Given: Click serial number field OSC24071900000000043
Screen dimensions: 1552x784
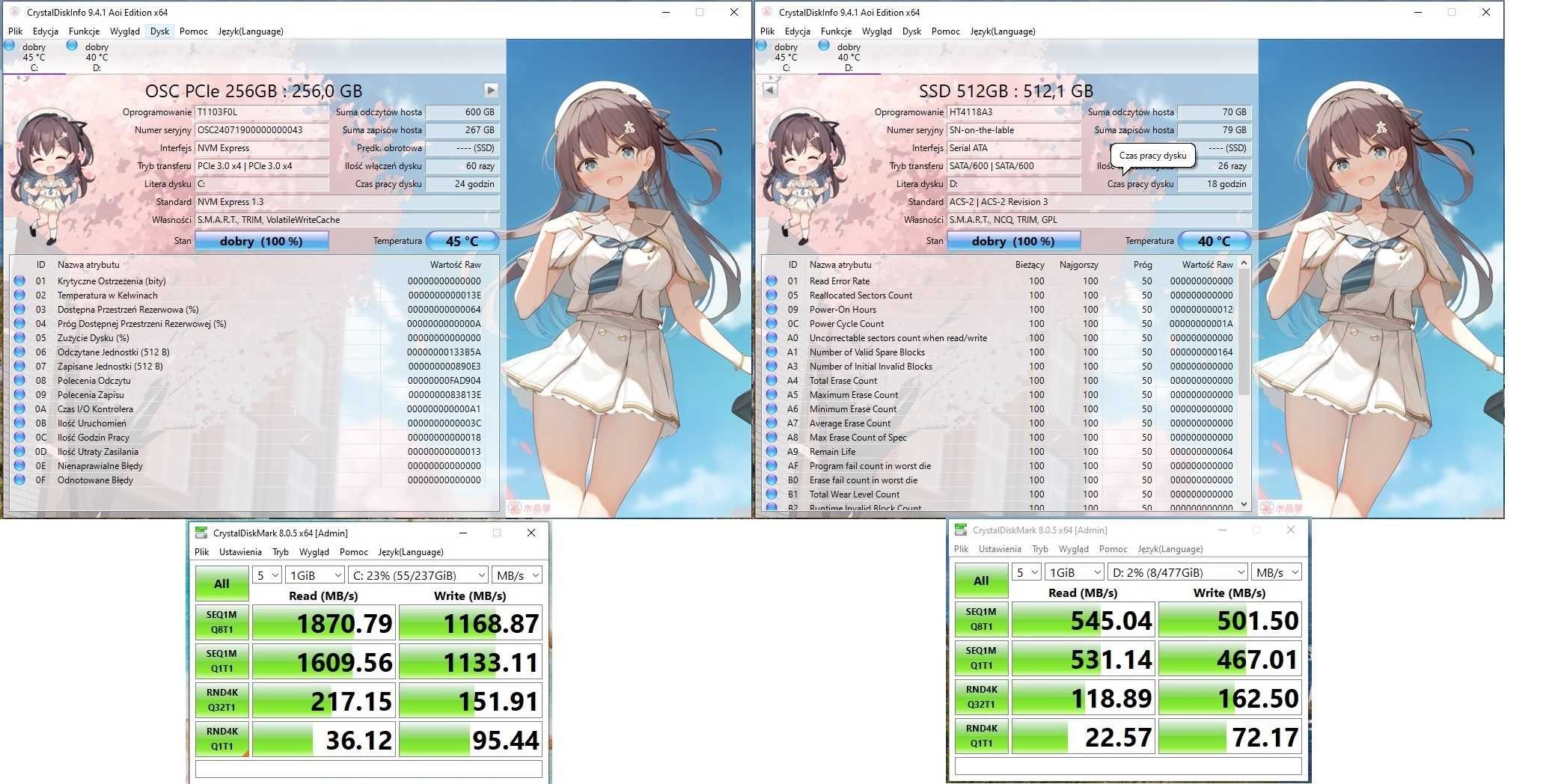Looking at the screenshot, I should pos(262,130).
